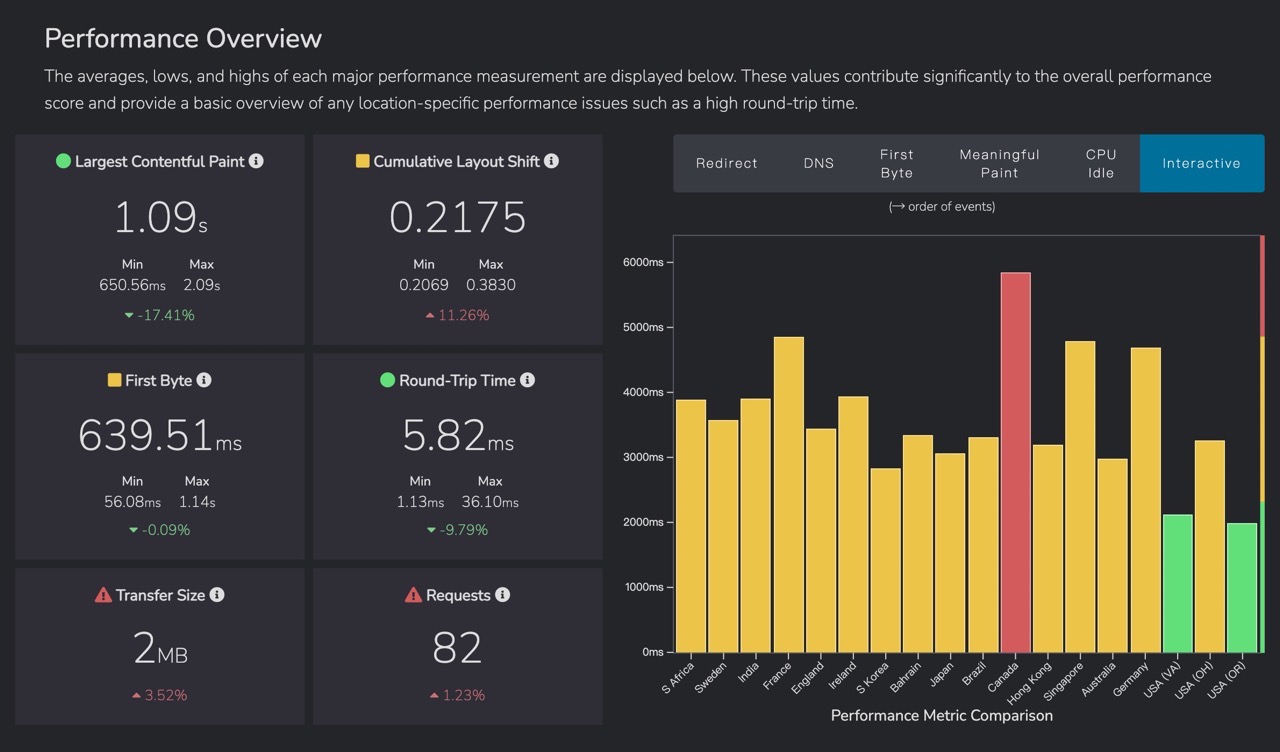
Task: Click info icon beside Largest Contentful Paint
Action: (x=256, y=161)
